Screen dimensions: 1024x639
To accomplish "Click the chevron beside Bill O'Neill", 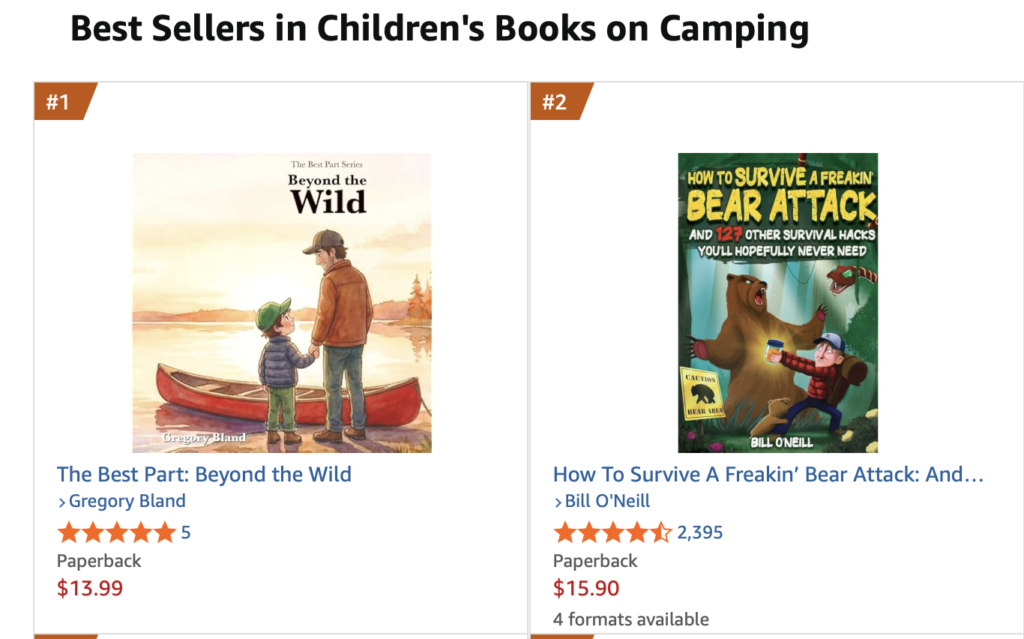I will 558,502.
